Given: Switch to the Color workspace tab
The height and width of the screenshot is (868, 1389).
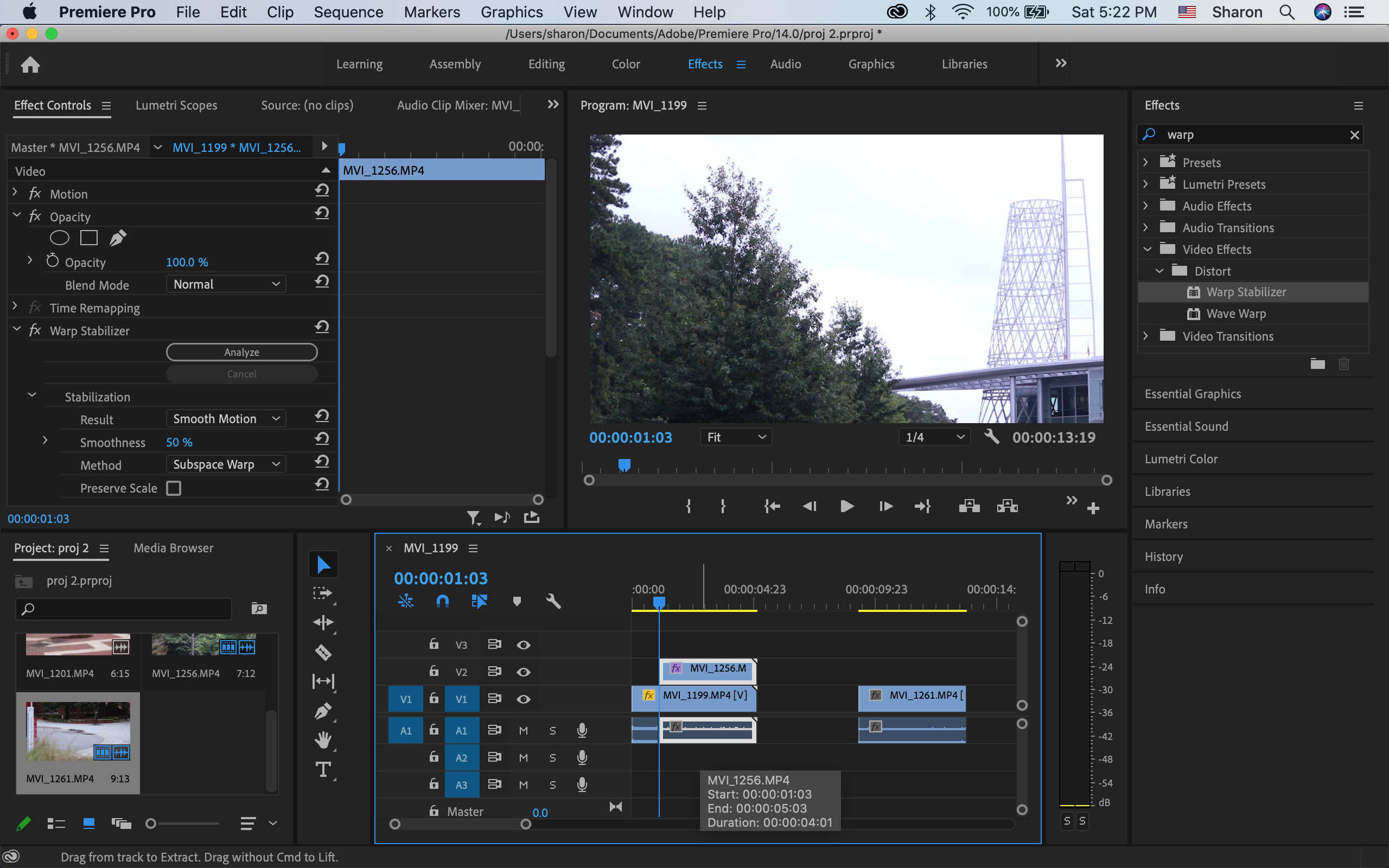Looking at the screenshot, I should (626, 63).
